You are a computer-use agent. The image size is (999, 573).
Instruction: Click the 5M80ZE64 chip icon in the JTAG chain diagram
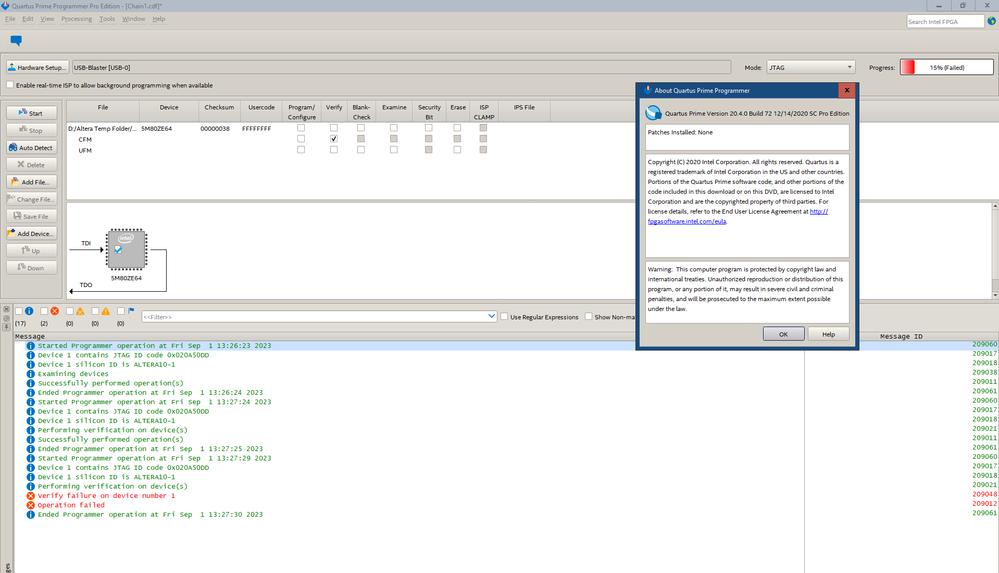pos(126,249)
